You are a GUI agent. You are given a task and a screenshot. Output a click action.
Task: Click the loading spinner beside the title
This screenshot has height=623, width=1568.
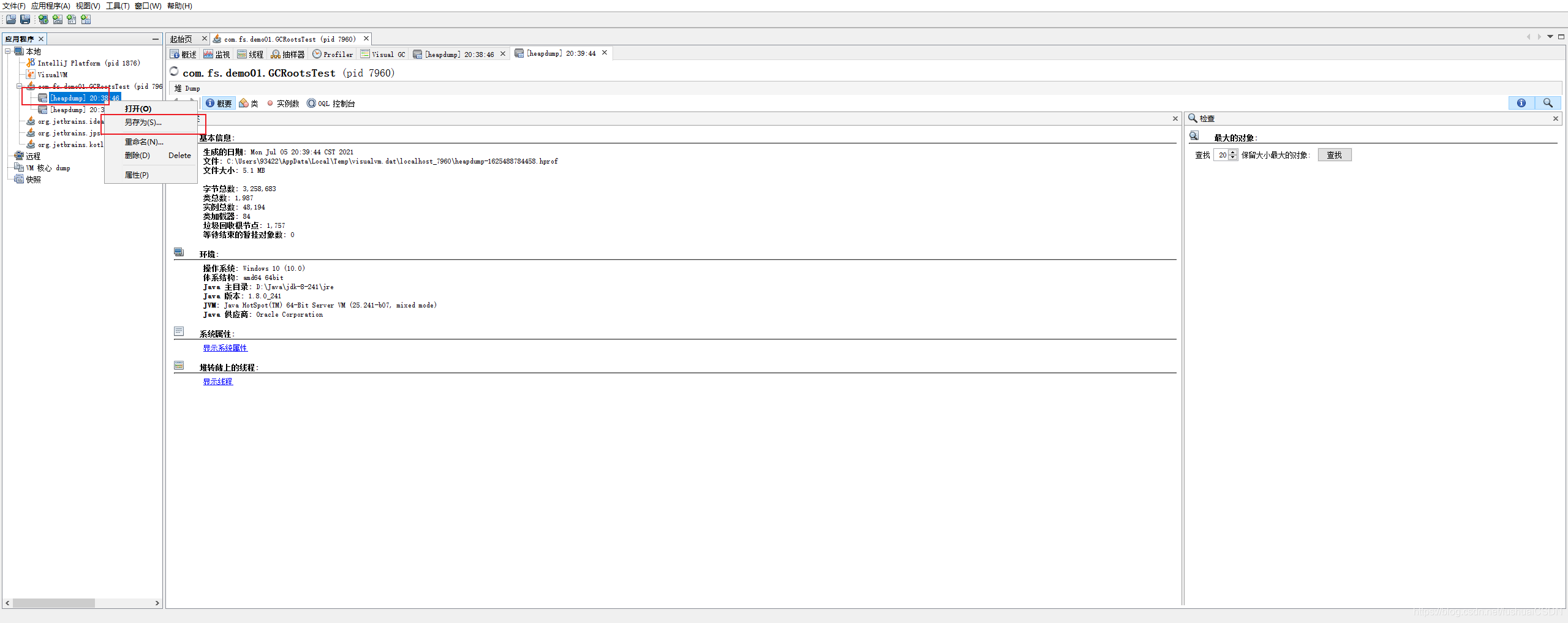coord(175,71)
